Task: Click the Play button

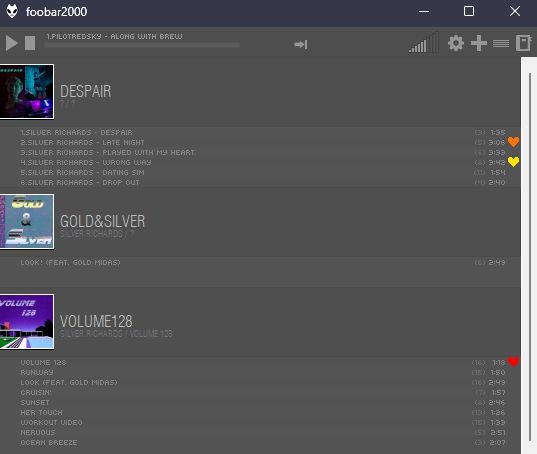Action: 12,43
